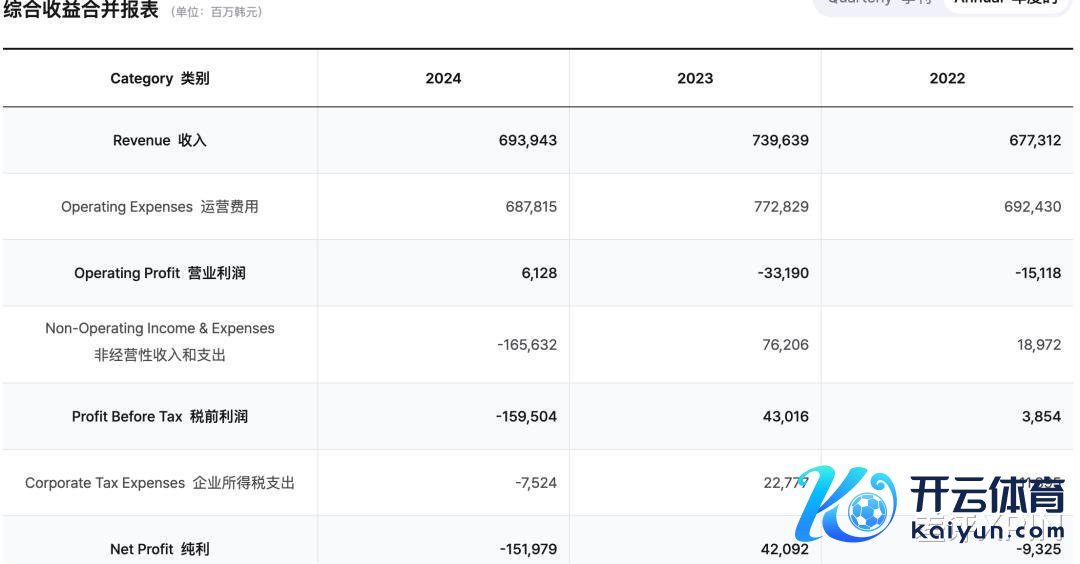Viewport: 1080px width, 564px height.
Task: Select the Operating Expenses row label
Action: click(x=160, y=207)
